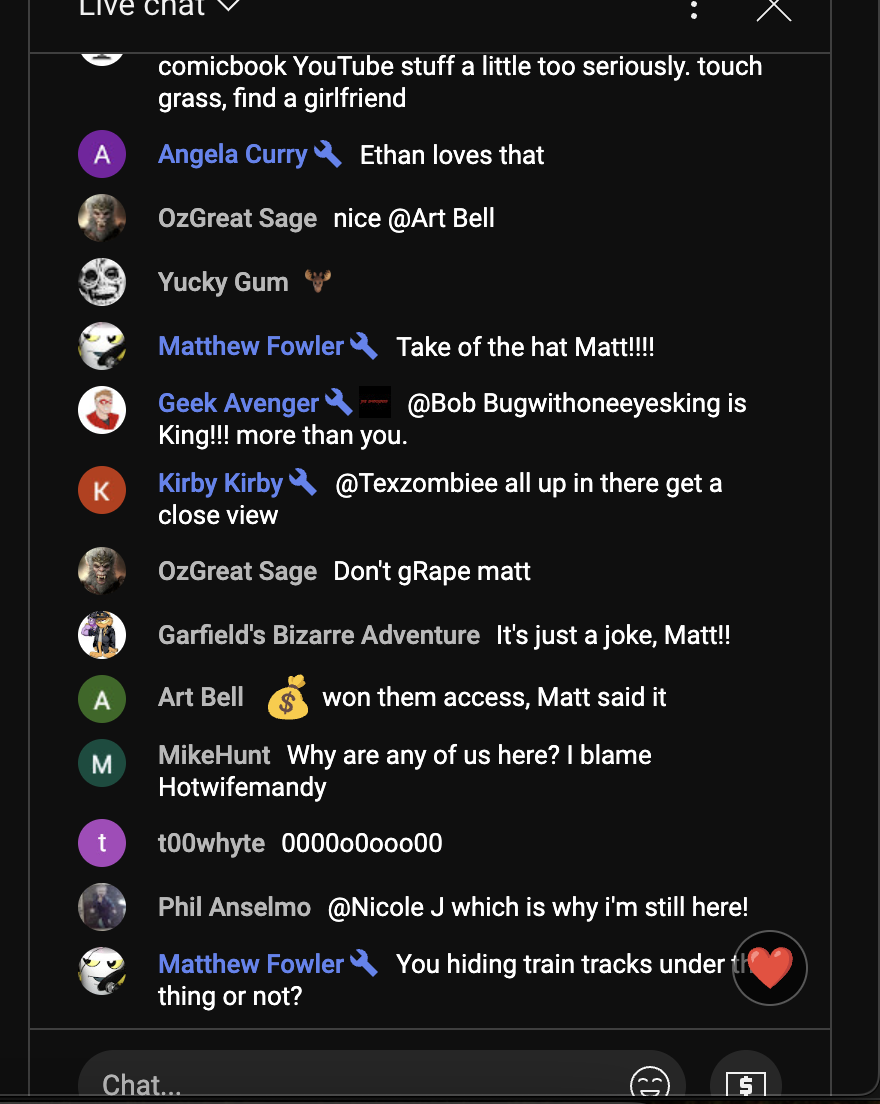Open the Super Chat dollar button
The height and width of the screenshot is (1104, 880).
746,1083
